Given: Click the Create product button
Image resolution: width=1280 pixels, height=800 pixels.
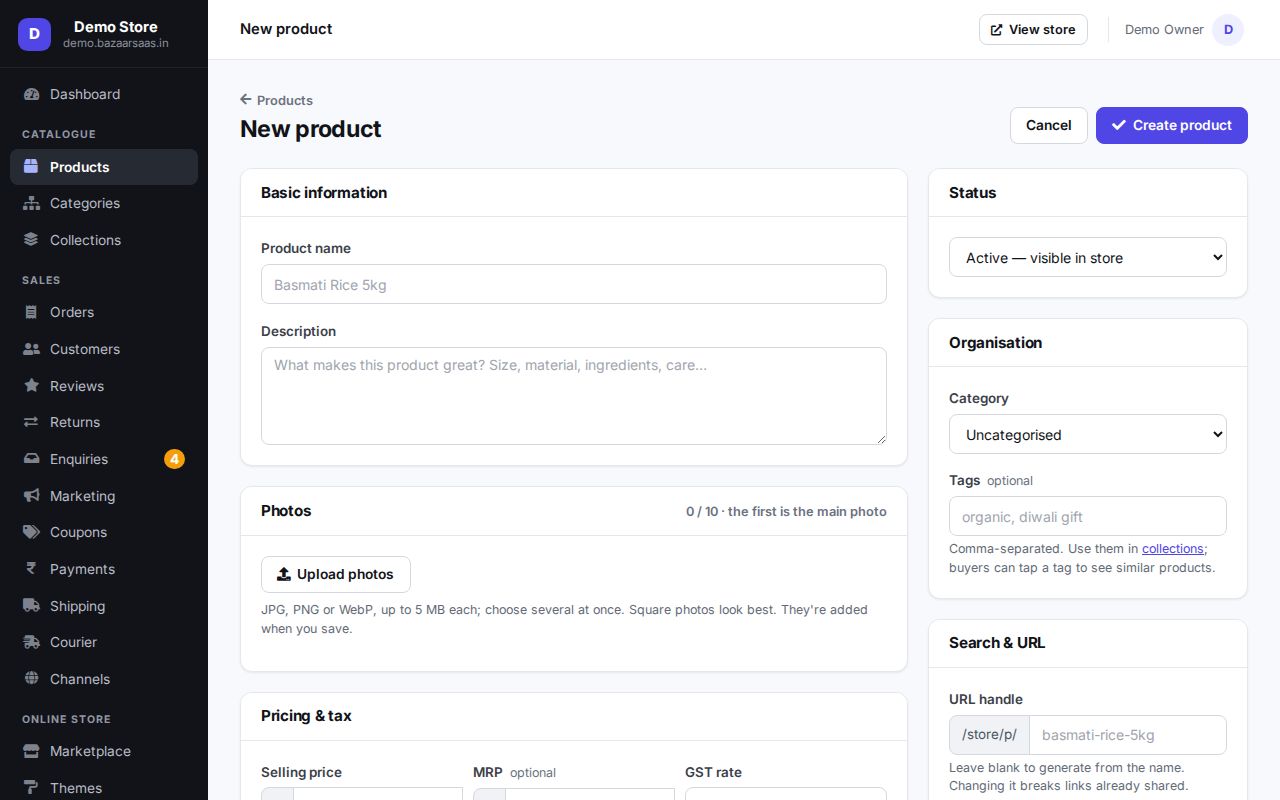Looking at the screenshot, I should coord(1172,125).
